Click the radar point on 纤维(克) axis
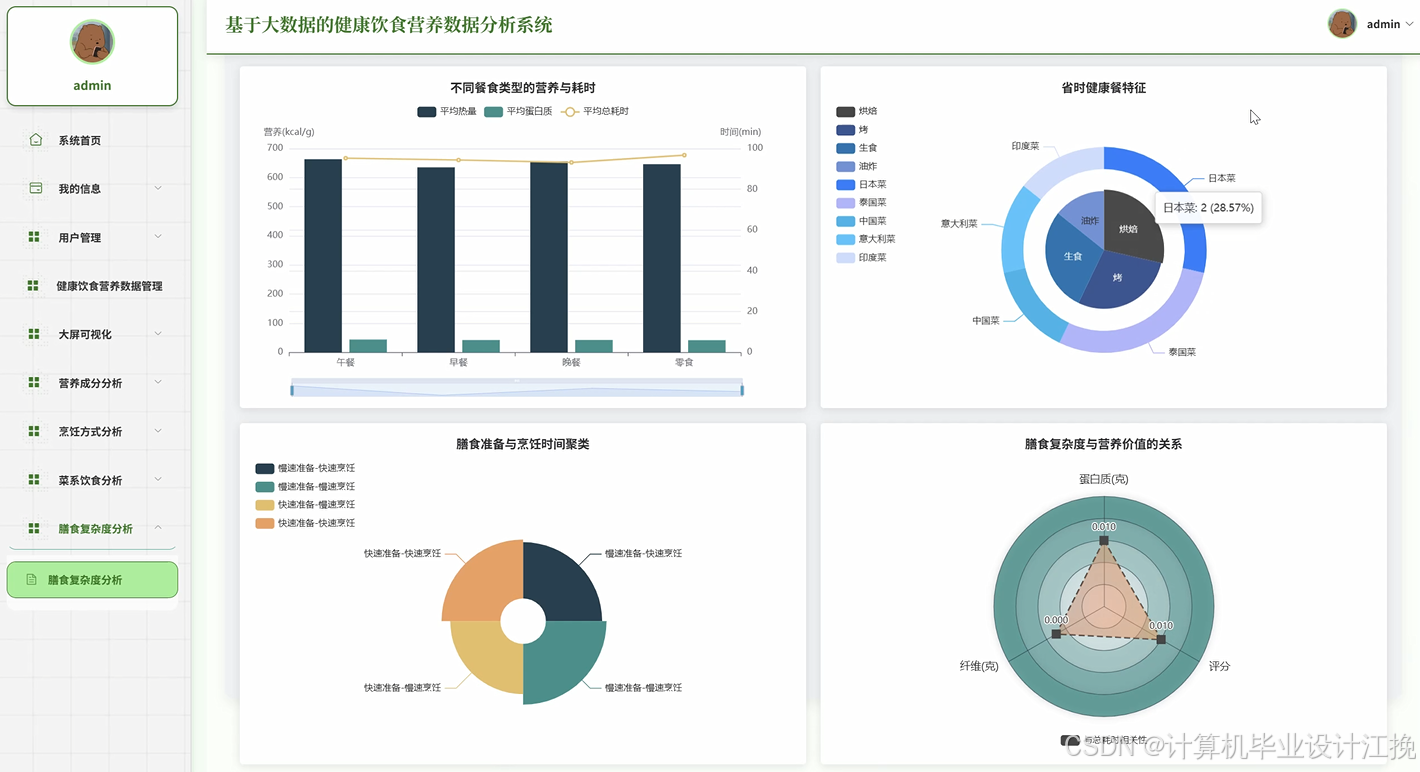1420x772 pixels. 1057,634
